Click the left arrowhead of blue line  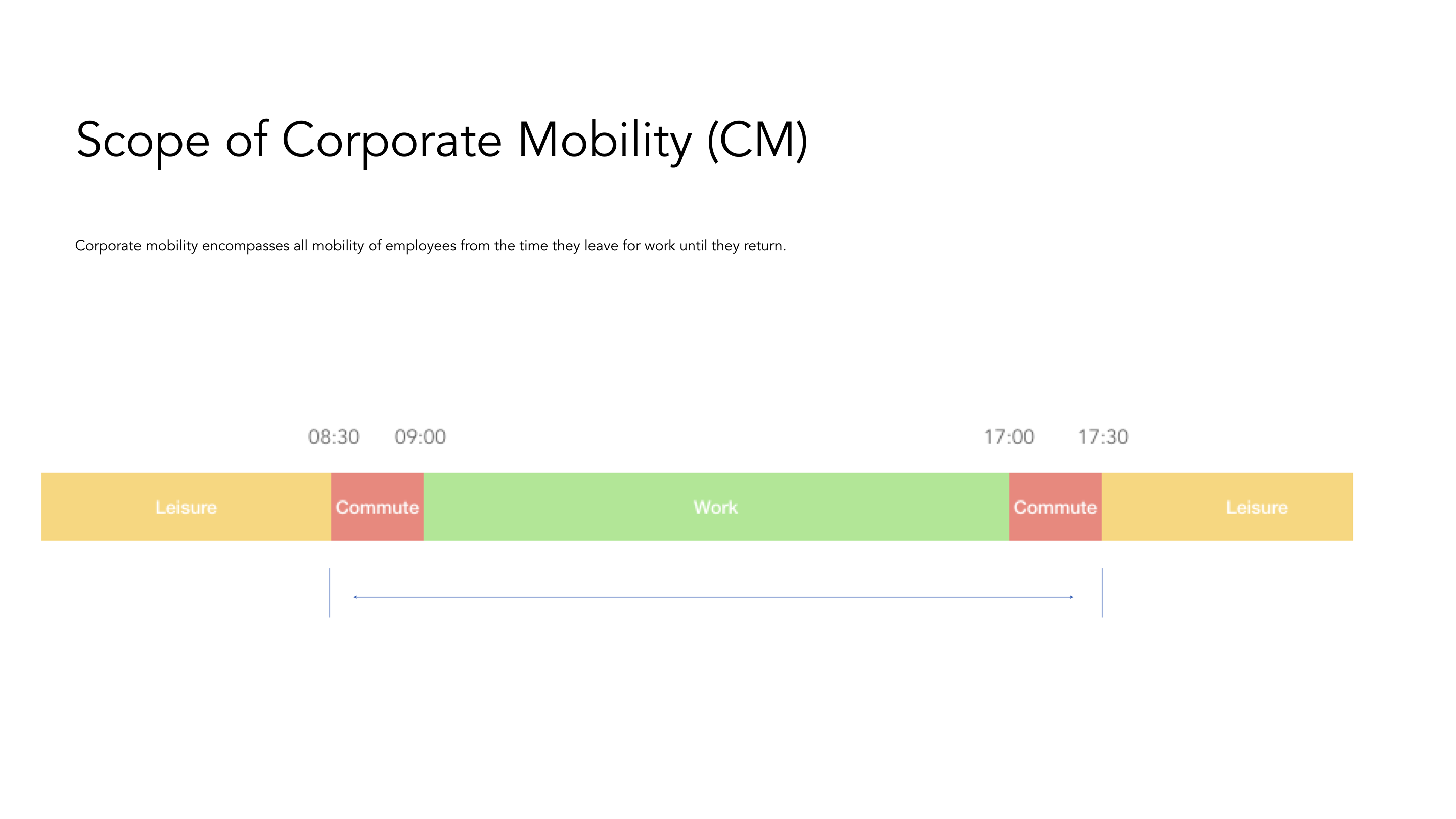pyautogui.click(x=355, y=597)
